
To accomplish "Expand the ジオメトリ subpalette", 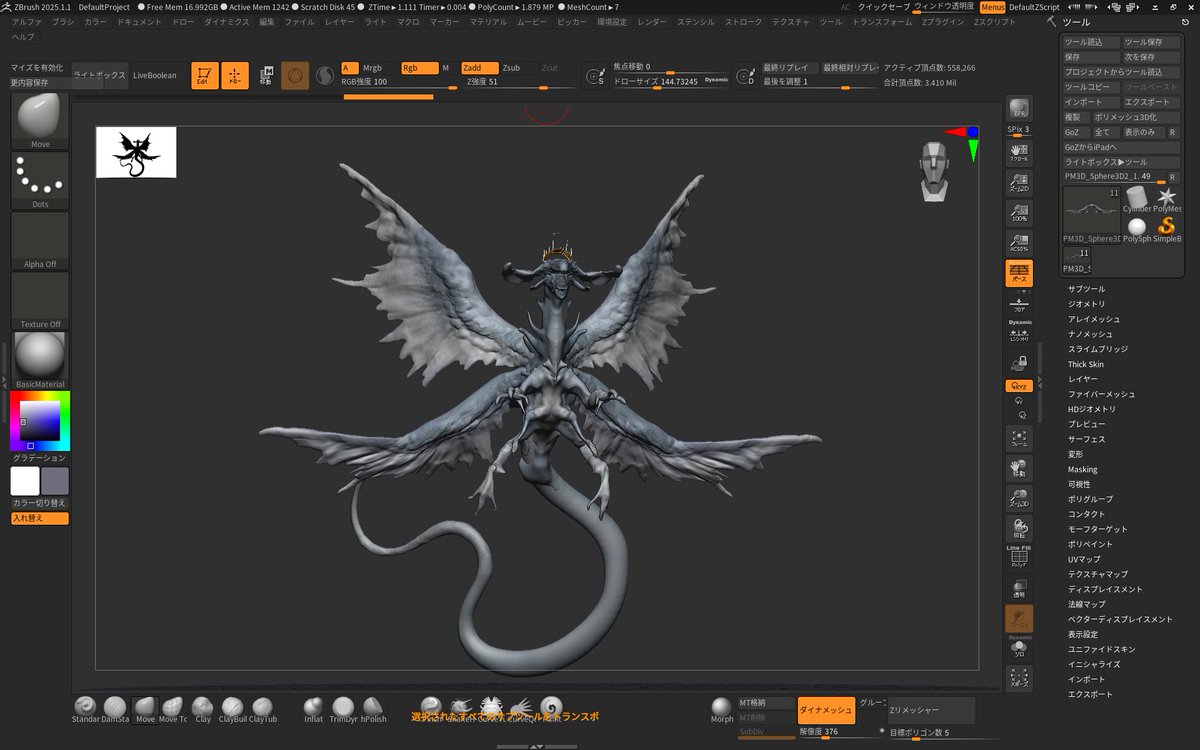I will 1086,304.
